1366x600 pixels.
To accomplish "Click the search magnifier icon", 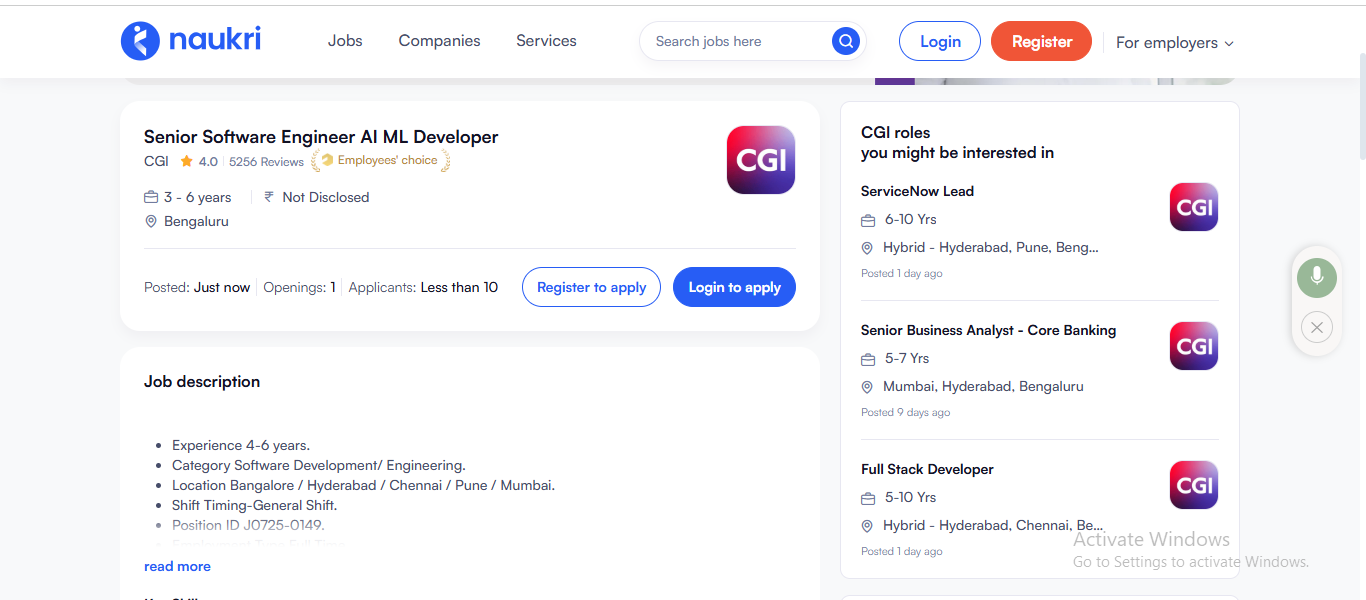I will [845, 41].
